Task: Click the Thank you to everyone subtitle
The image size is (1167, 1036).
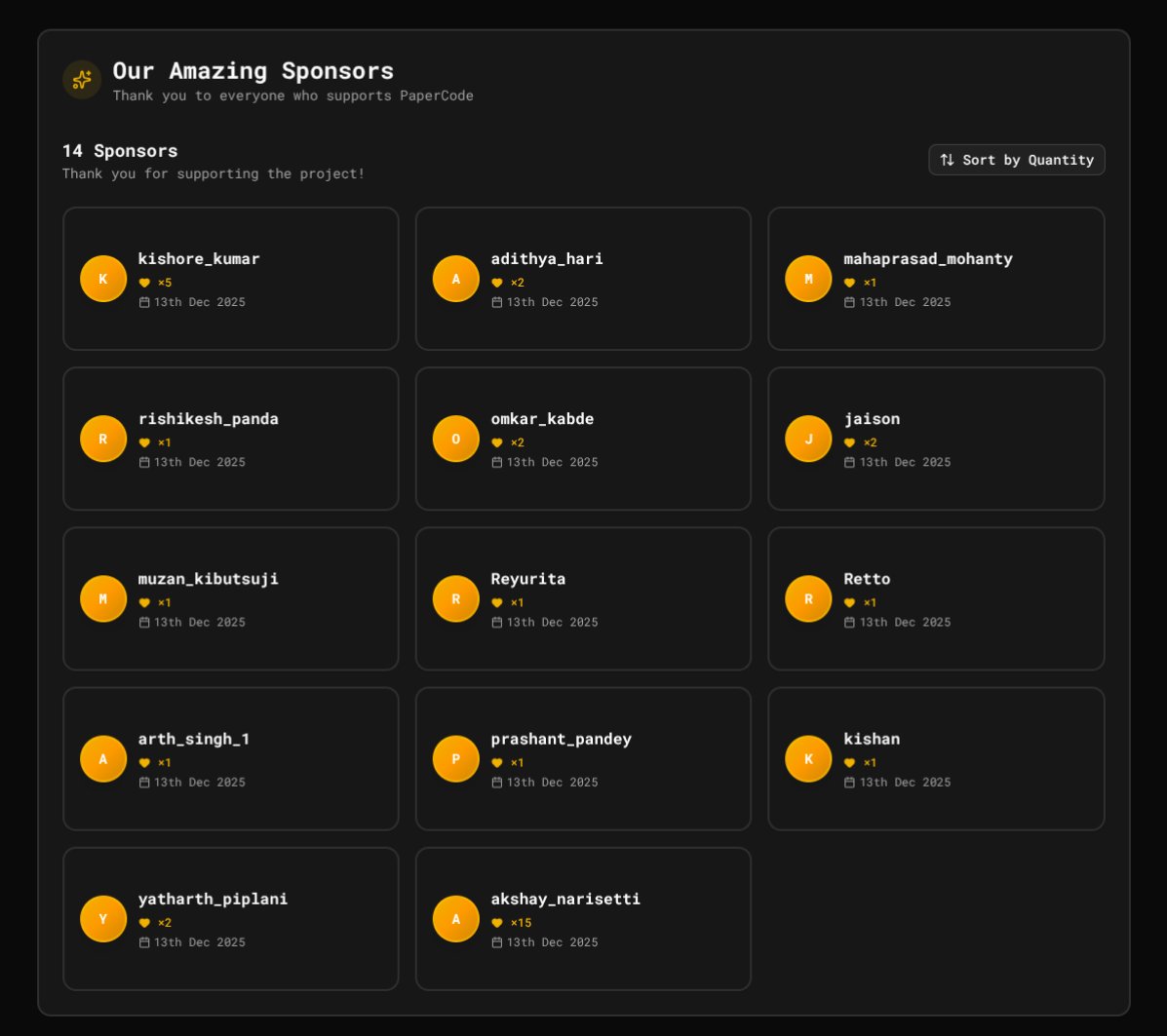Action: pos(292,96)
